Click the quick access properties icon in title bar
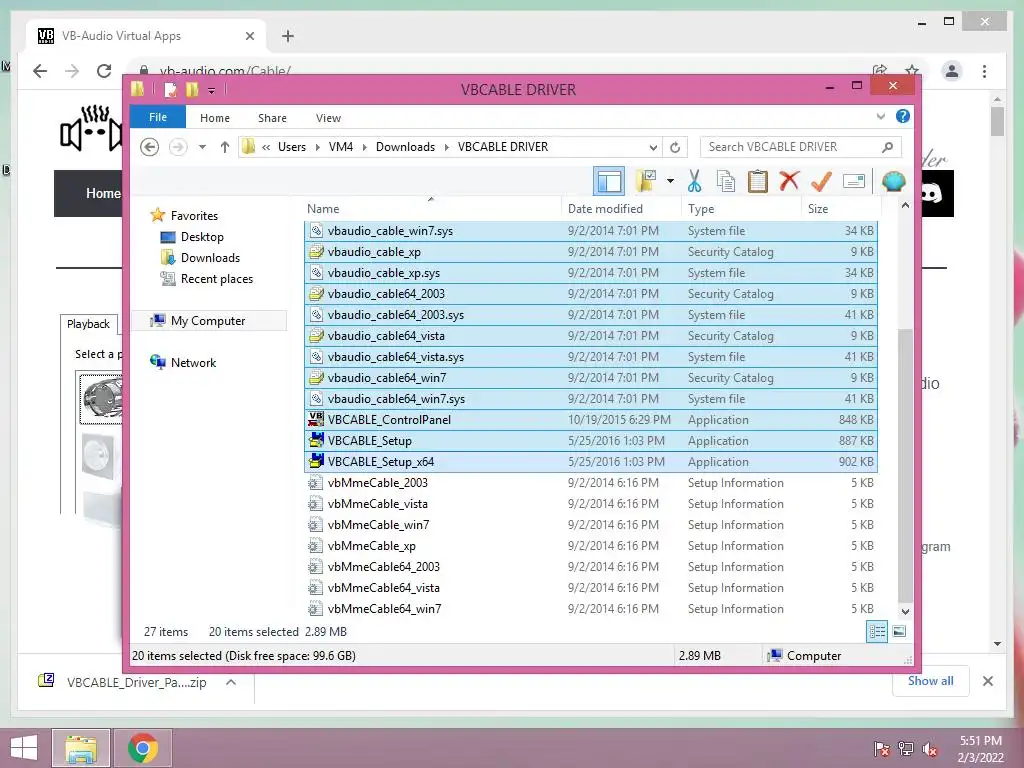This screenshot has height=768, width=1024. tap(170, 89)
